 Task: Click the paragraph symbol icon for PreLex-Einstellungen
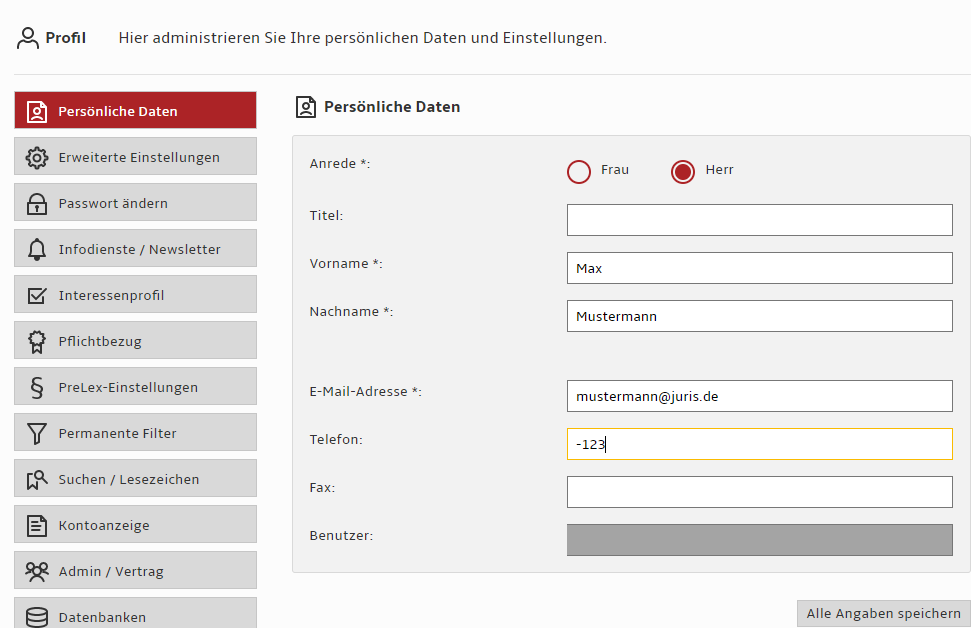tap(37, 387)
